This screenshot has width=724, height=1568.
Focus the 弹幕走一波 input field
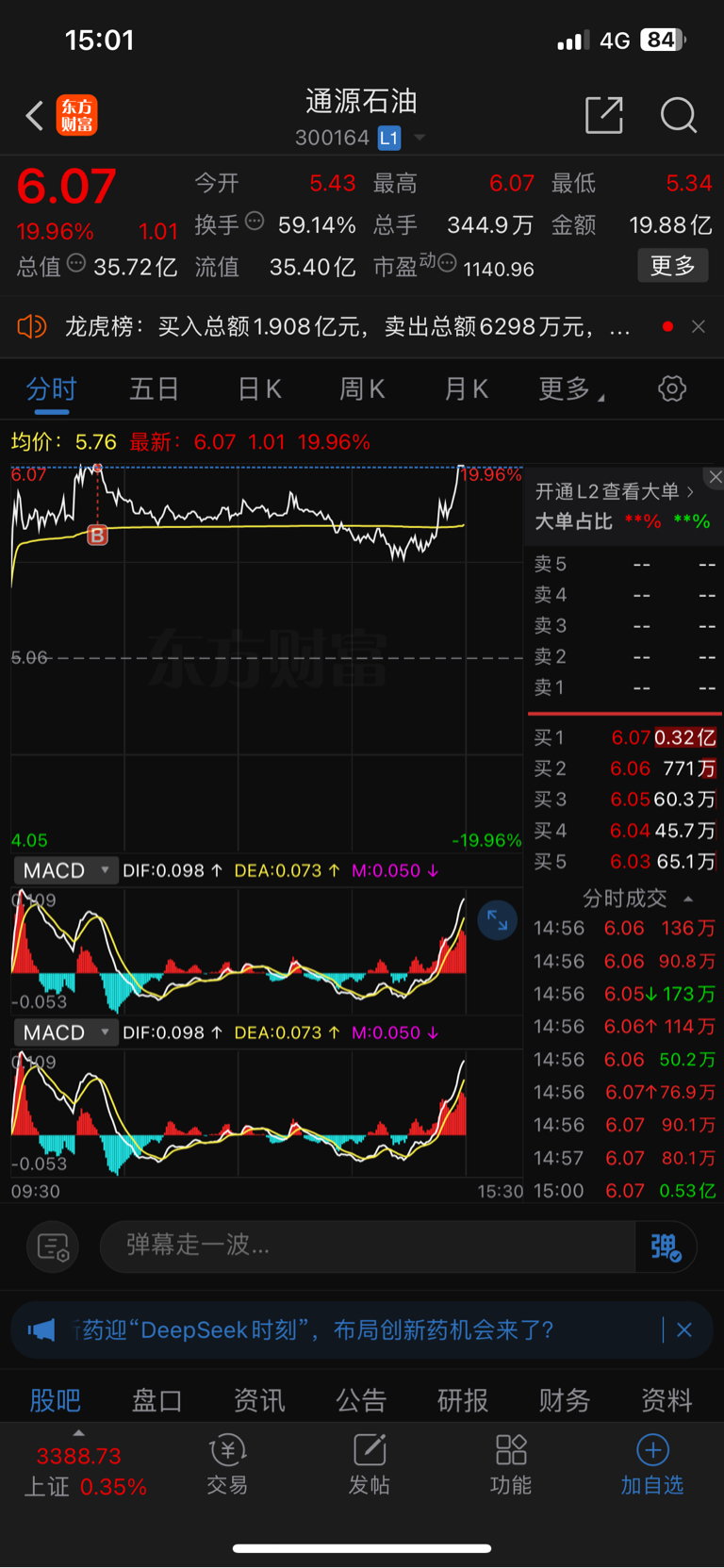[x=368, y=1246]
